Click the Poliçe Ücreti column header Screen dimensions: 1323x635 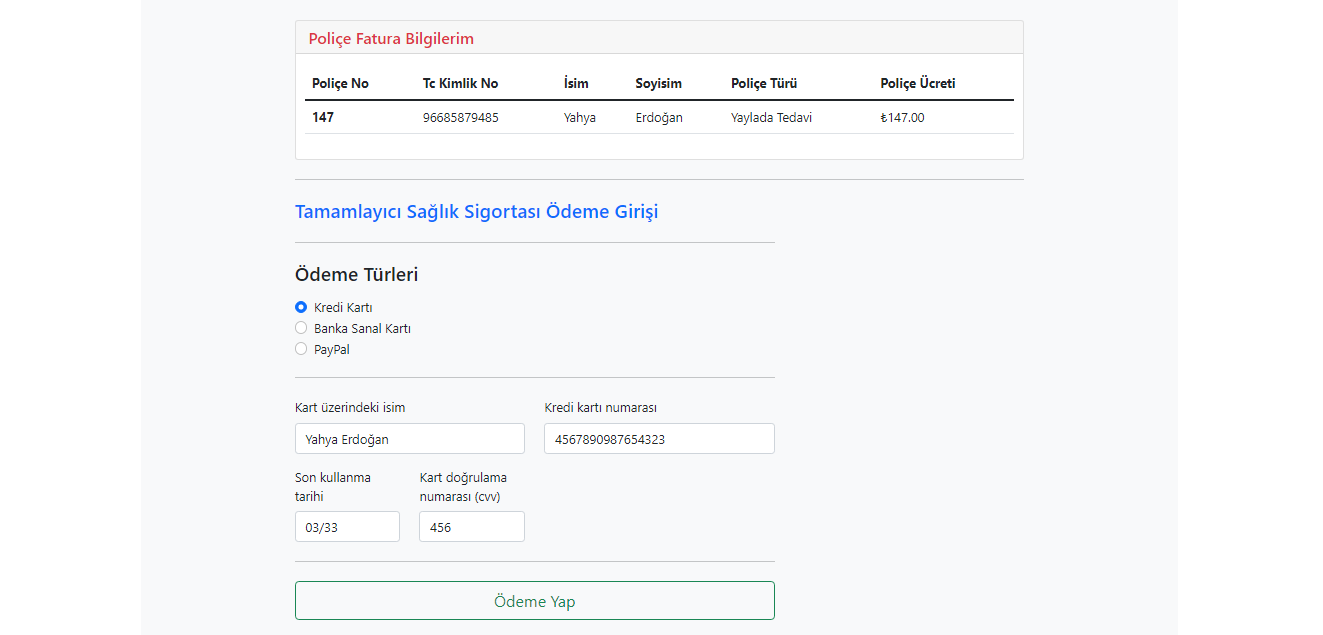(918, 84)
